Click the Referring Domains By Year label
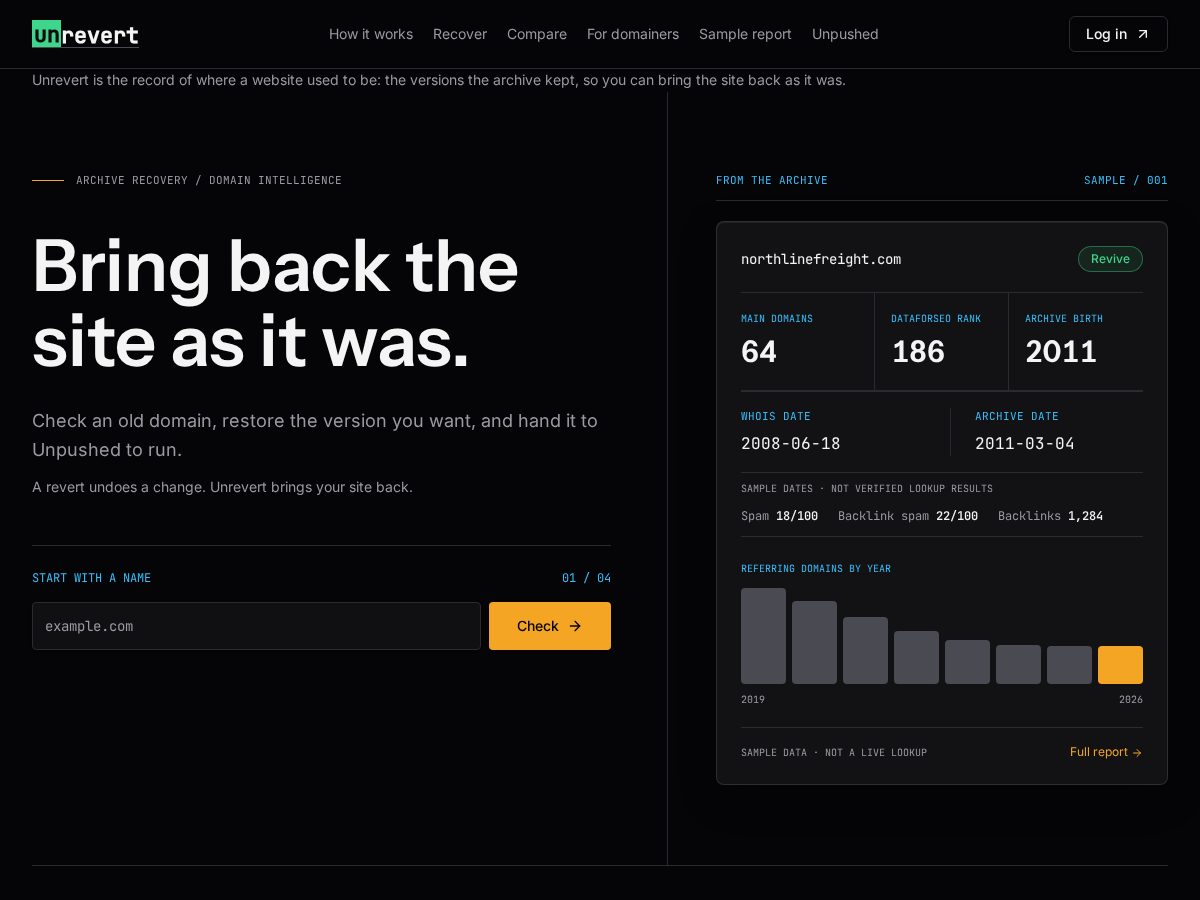 (816, 569)
